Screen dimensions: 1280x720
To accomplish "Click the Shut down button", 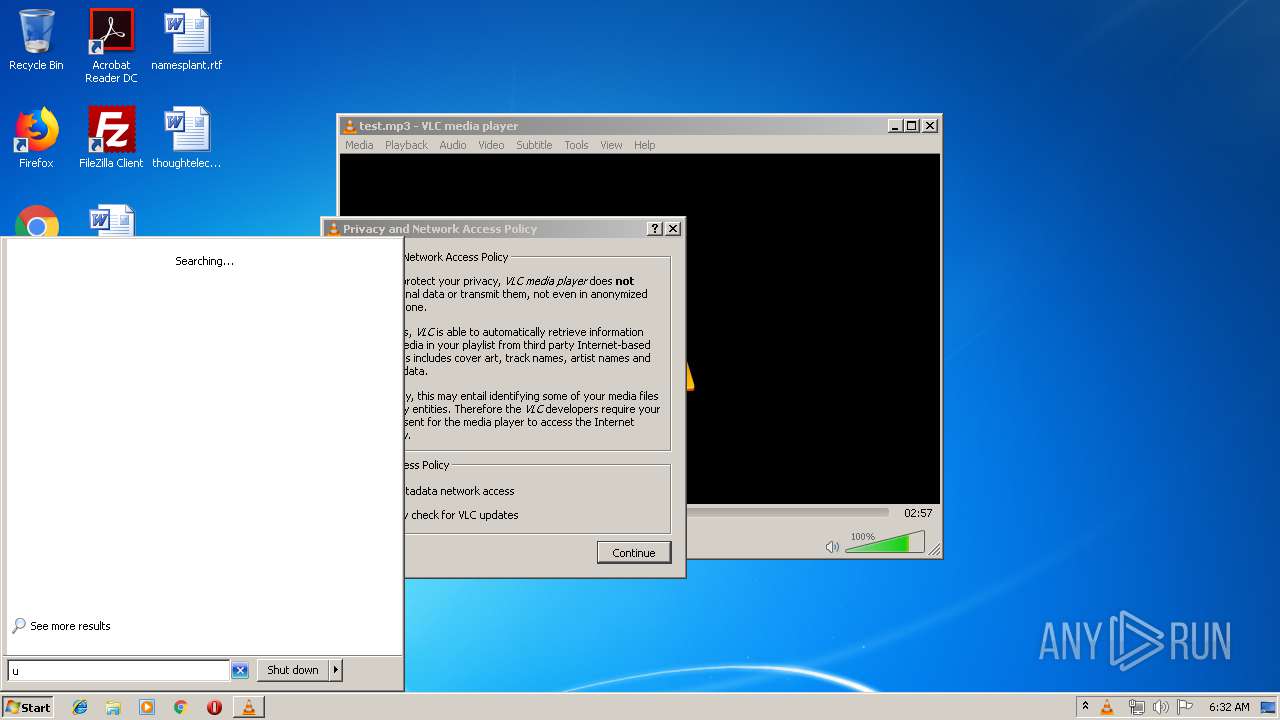I will [293, 670].
